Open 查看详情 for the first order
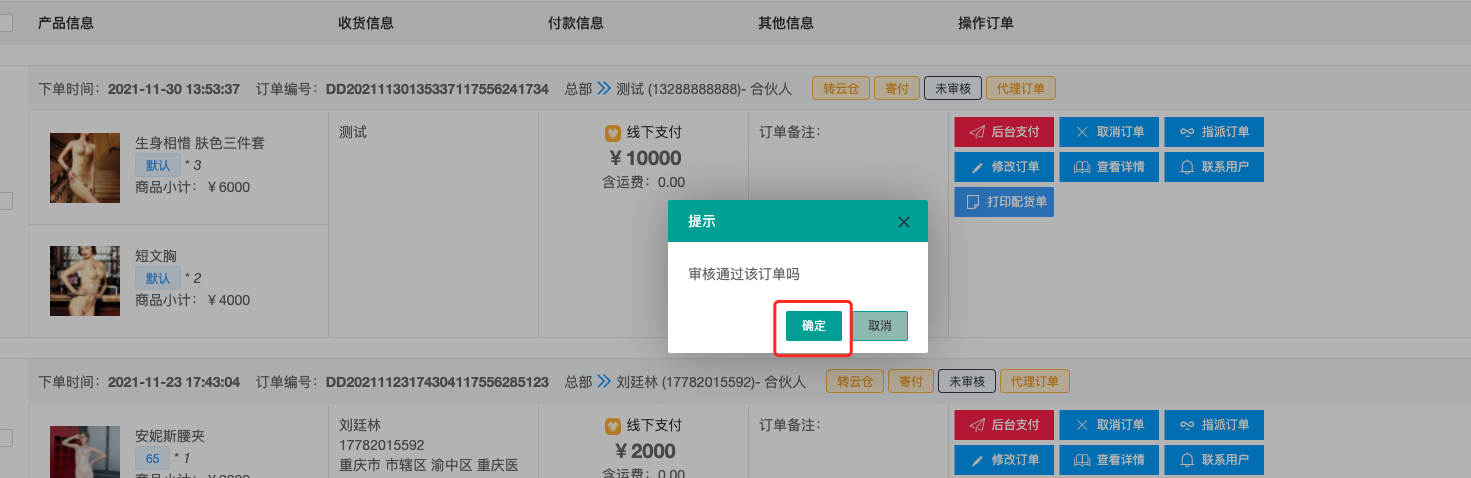Screen dimensions: 1471x478 [x=1109, y=167]
